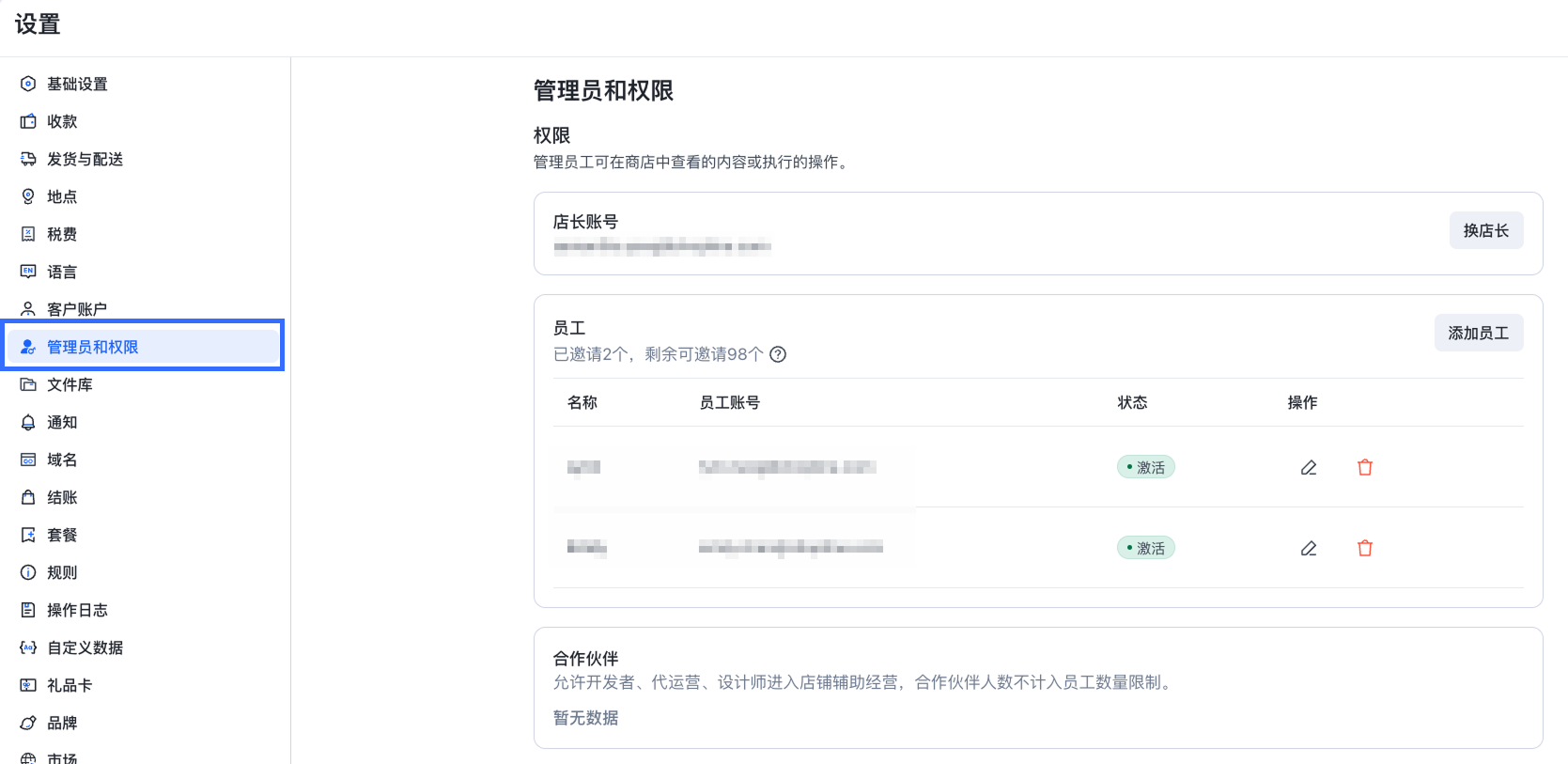Screen dimensions: 1568x764
Task: Open 文件库 from settings sidebar
Action: point(70,384)
